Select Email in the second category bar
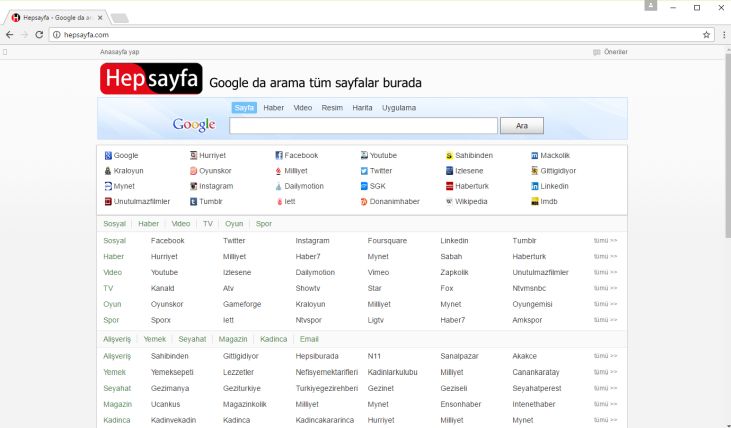Screen dimensions: 731x428 point(309,339)
